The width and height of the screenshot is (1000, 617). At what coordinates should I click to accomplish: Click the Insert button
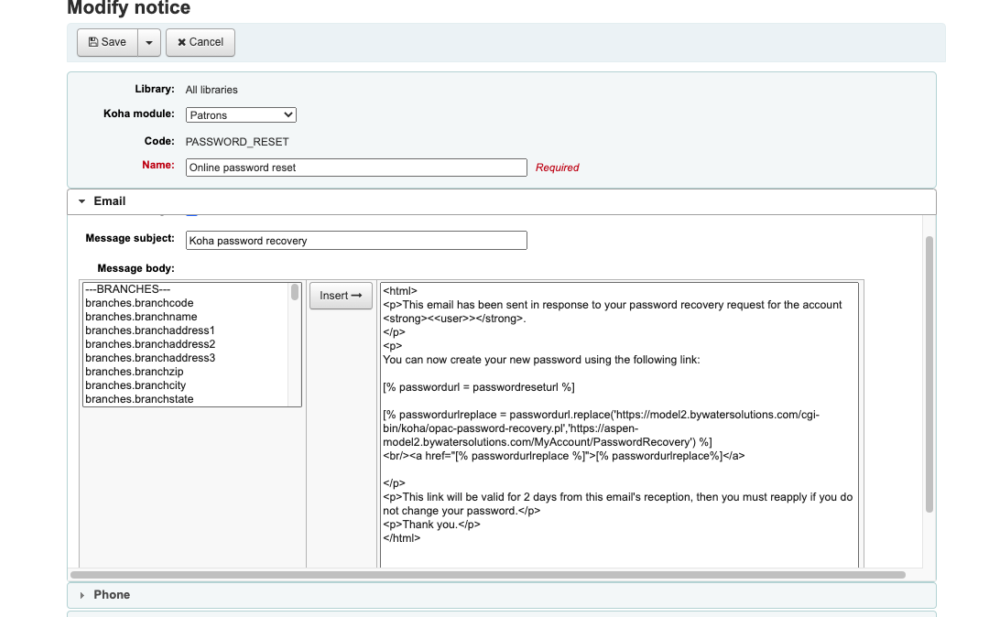coord(341,296)
